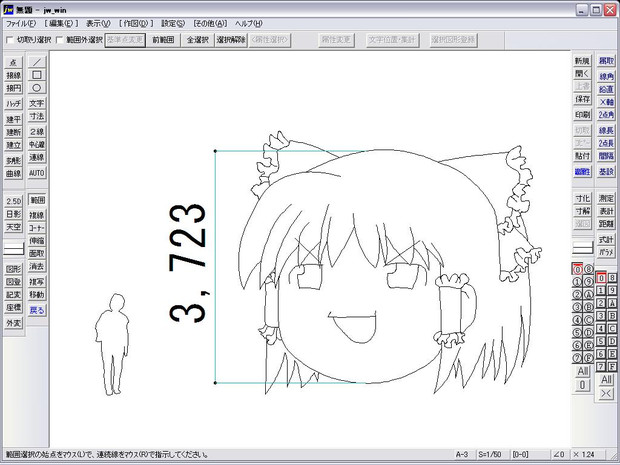
Task: Select the 曲線 curve tool
Action: (13, 174)
